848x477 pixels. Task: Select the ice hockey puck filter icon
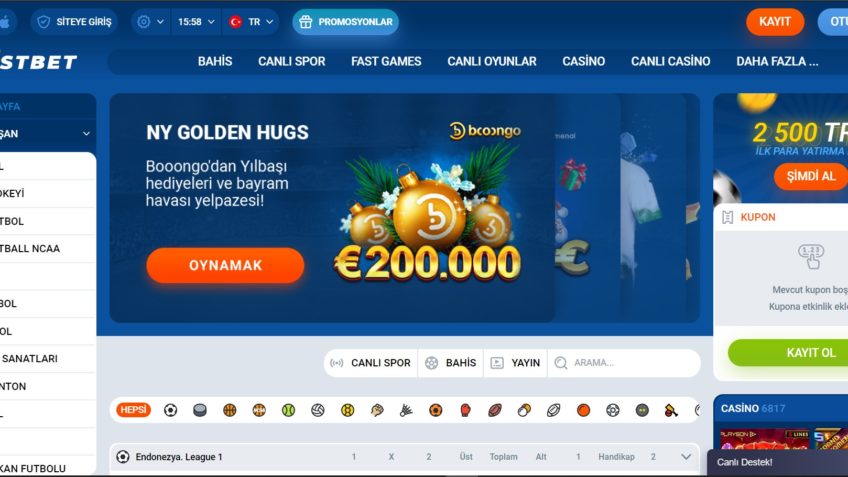(200, 410)
